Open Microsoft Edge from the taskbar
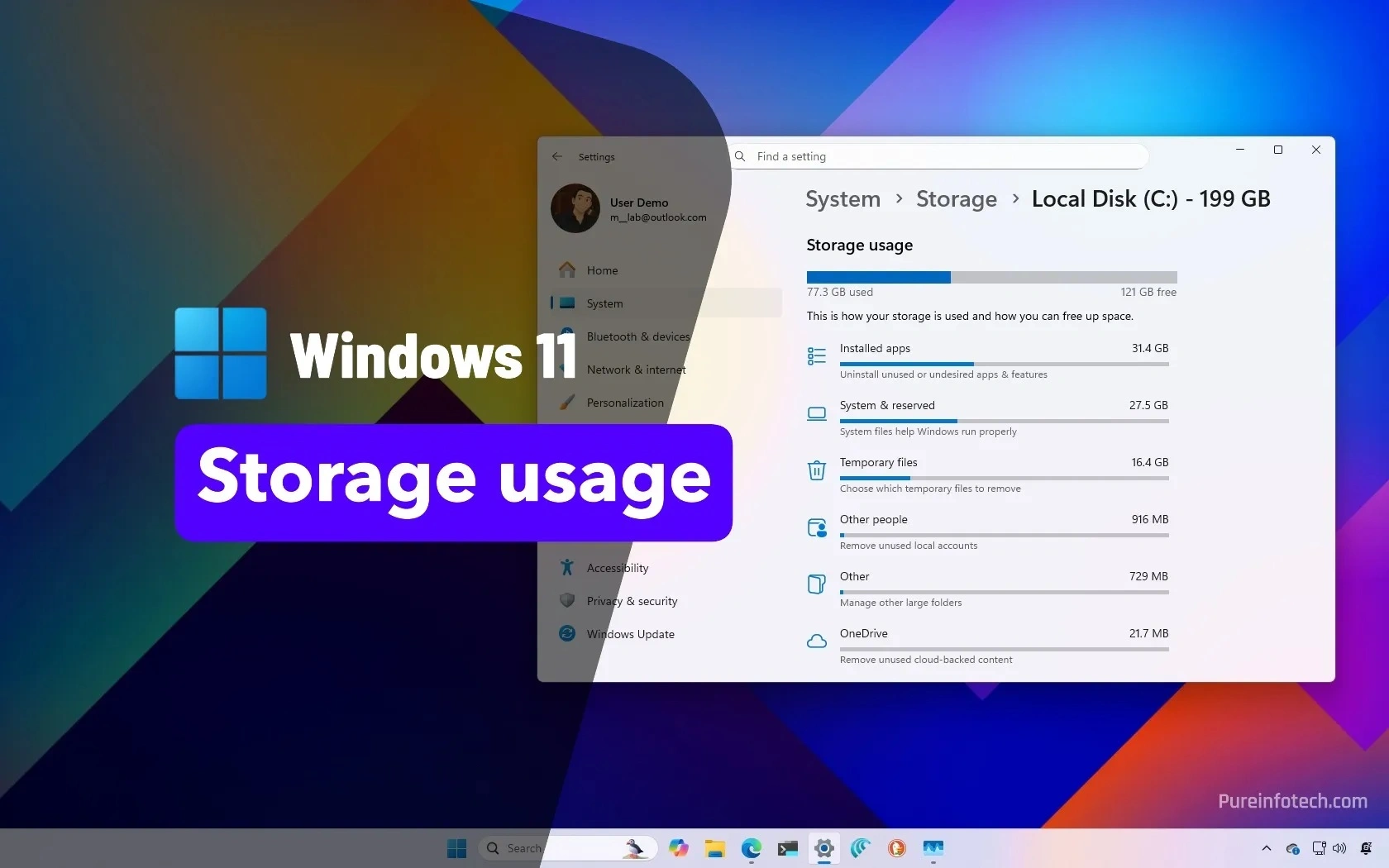This screenshot has height=868, width=1389. pyautogui.click(x=752, y=847)
